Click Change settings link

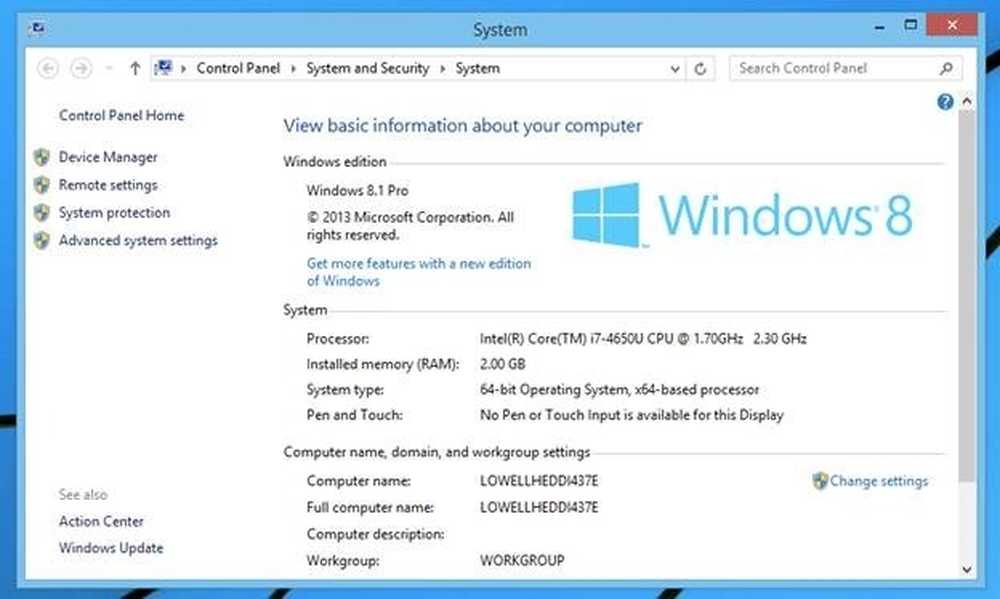click(x=879, y=481)
